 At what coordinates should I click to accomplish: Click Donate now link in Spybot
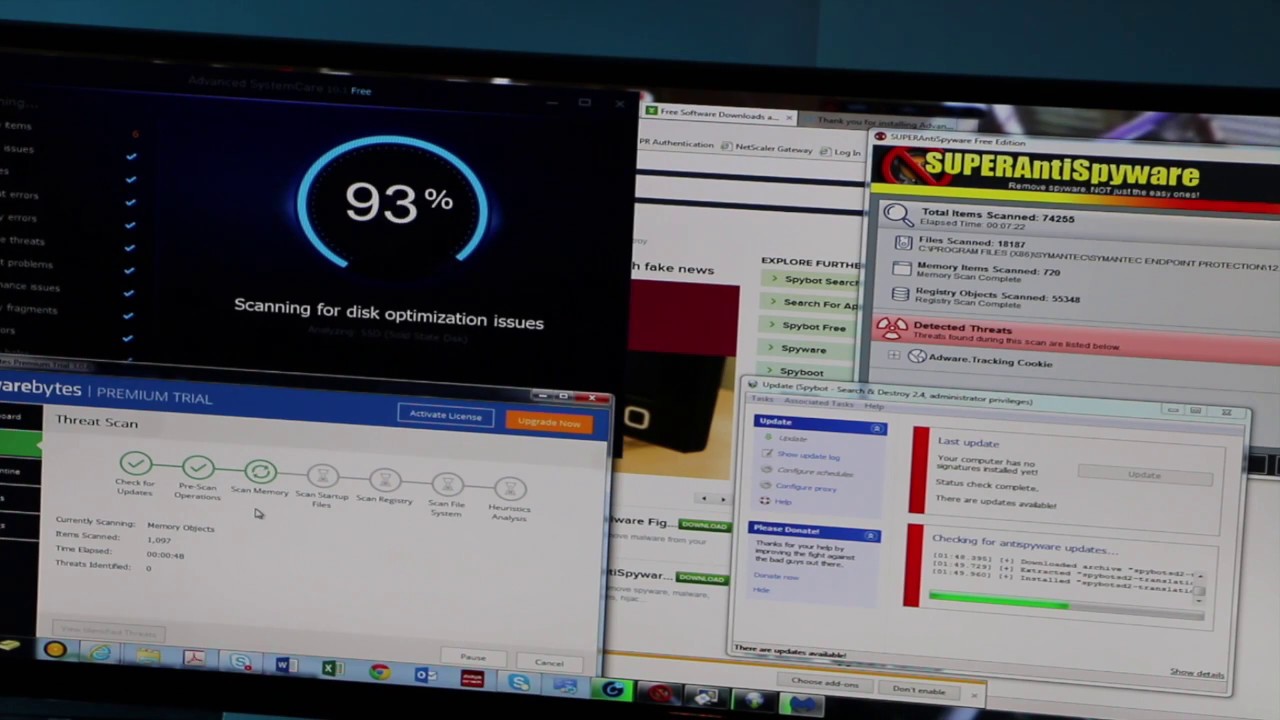tap(776, 576)
